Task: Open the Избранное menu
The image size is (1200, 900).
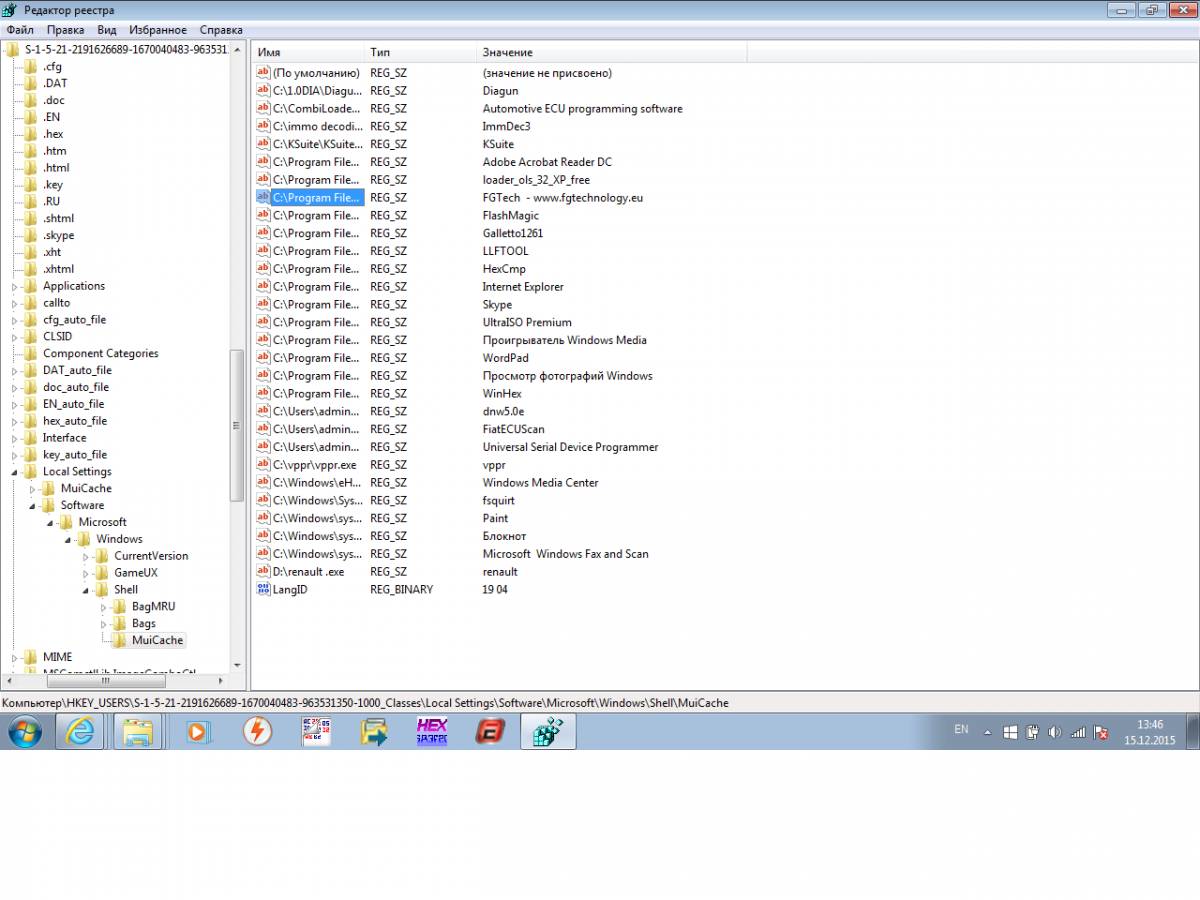Action: pyautogui.click(x=158, y=30)
